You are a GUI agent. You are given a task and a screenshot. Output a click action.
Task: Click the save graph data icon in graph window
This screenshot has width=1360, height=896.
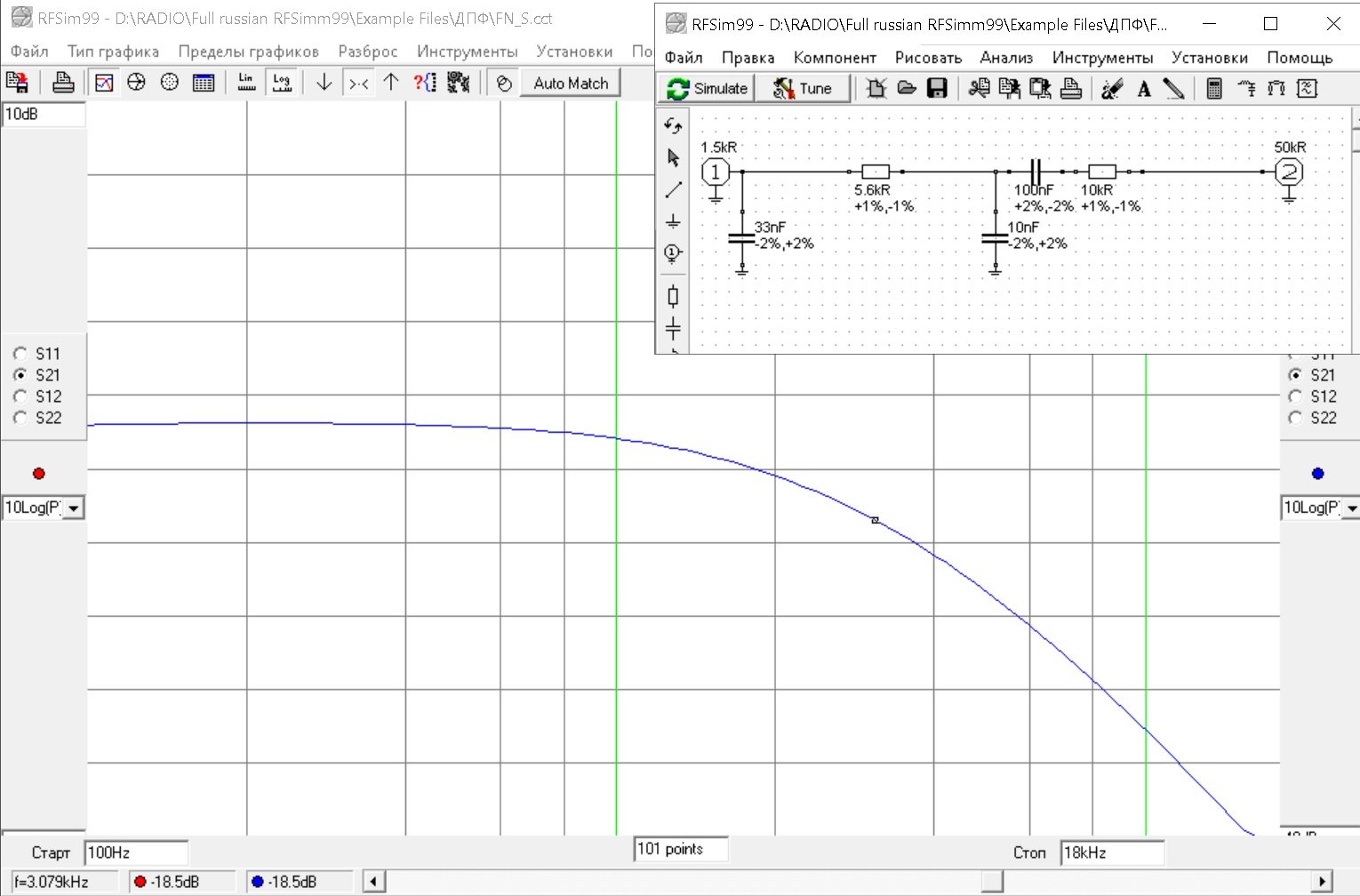tap(17, 83)
